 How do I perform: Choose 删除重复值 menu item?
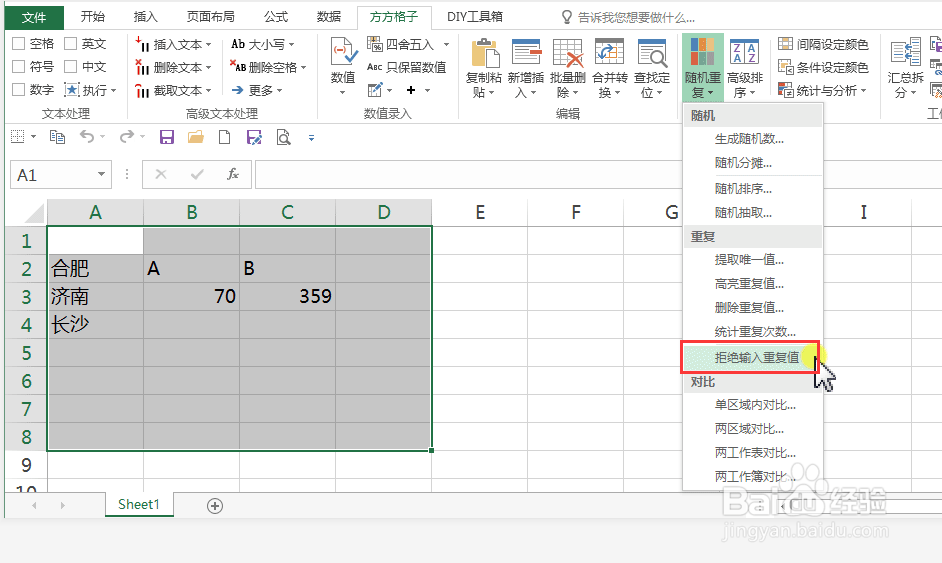(753, 308)
